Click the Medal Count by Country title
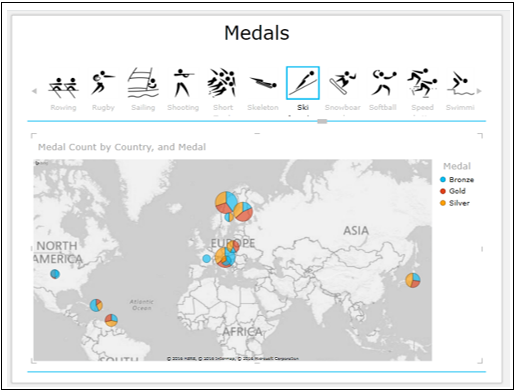 point(122,147)
